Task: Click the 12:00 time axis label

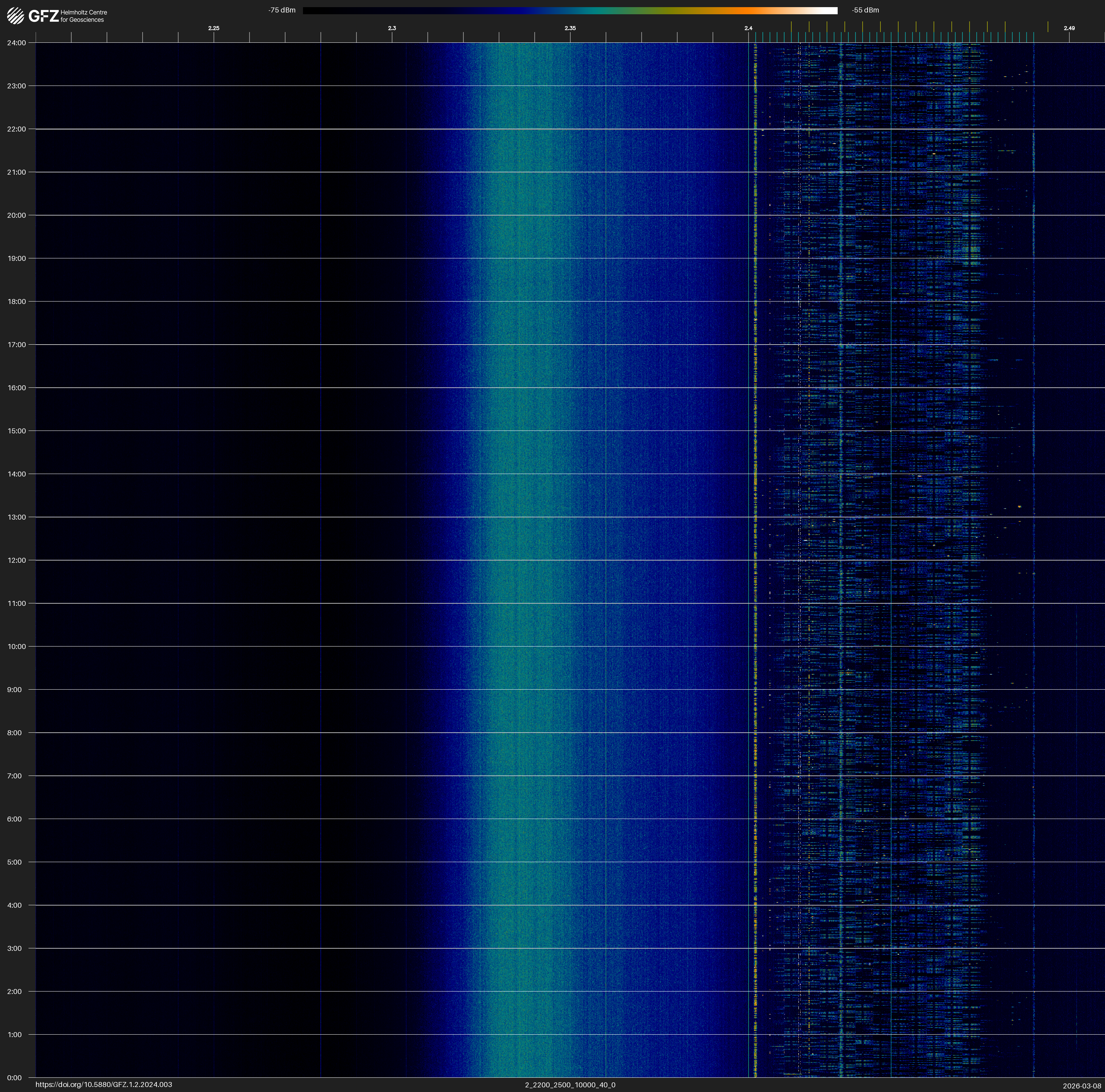Action: [x=17, y=560]
